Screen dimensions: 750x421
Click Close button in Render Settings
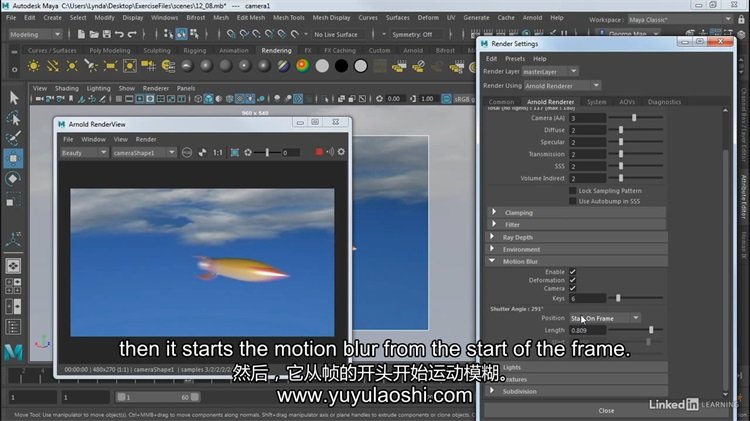click(x=606, y=410)
